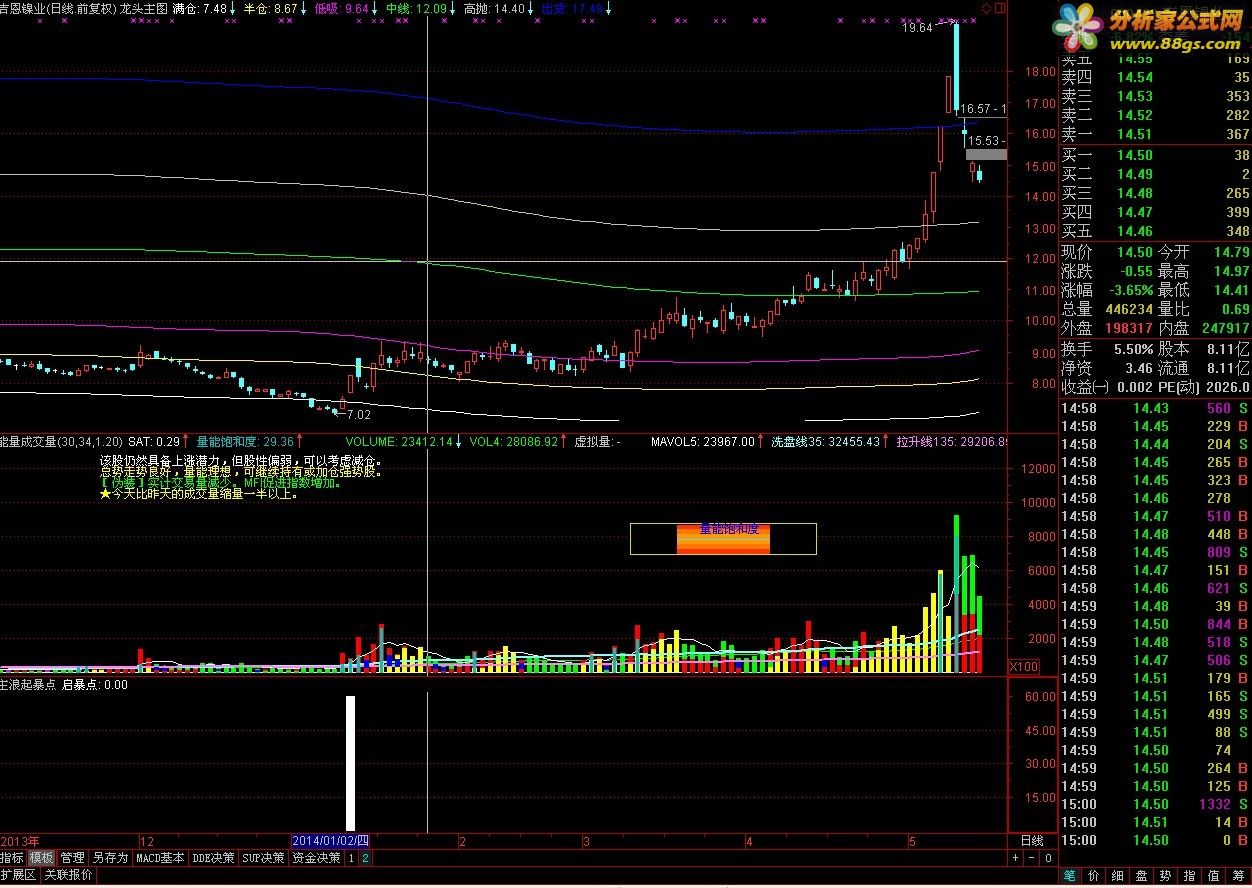Image resolution: width=1252 pixels, height=888 pixels.
Task: Click the VOLUME: 23412.14 label
Action: (x=399, y=441)
